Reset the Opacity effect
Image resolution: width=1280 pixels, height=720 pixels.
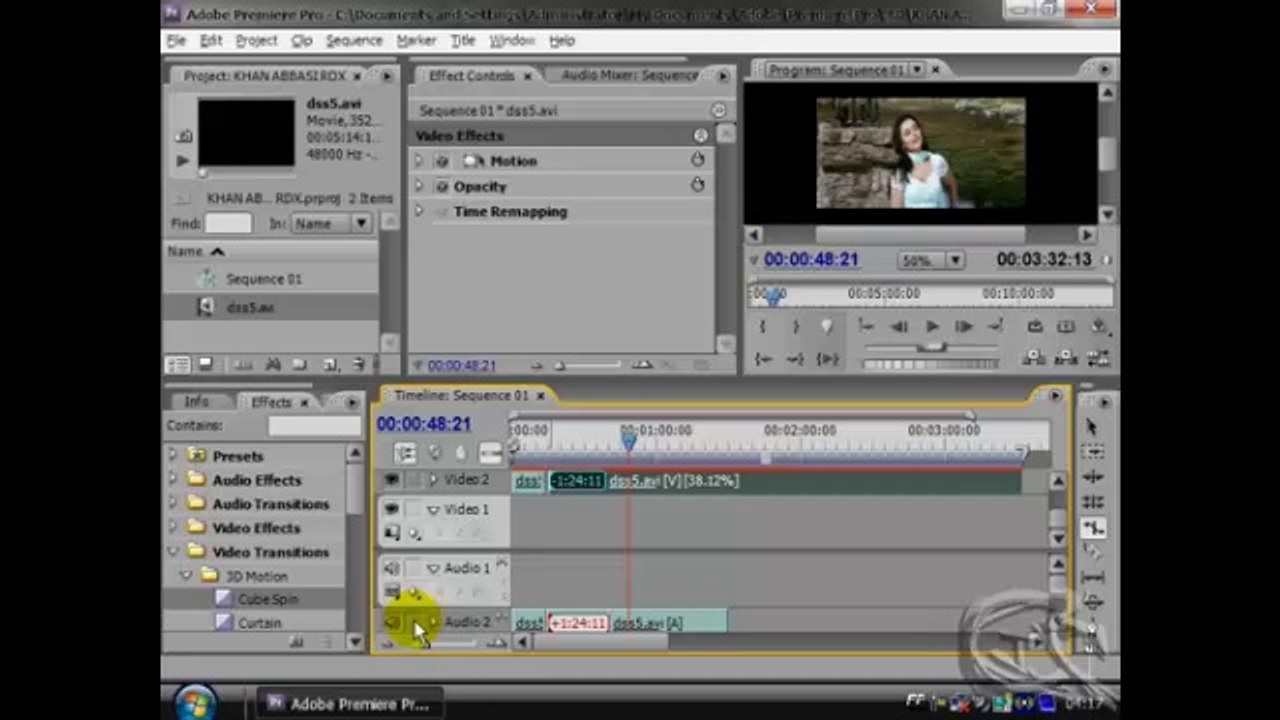click(x=697, y=185)
